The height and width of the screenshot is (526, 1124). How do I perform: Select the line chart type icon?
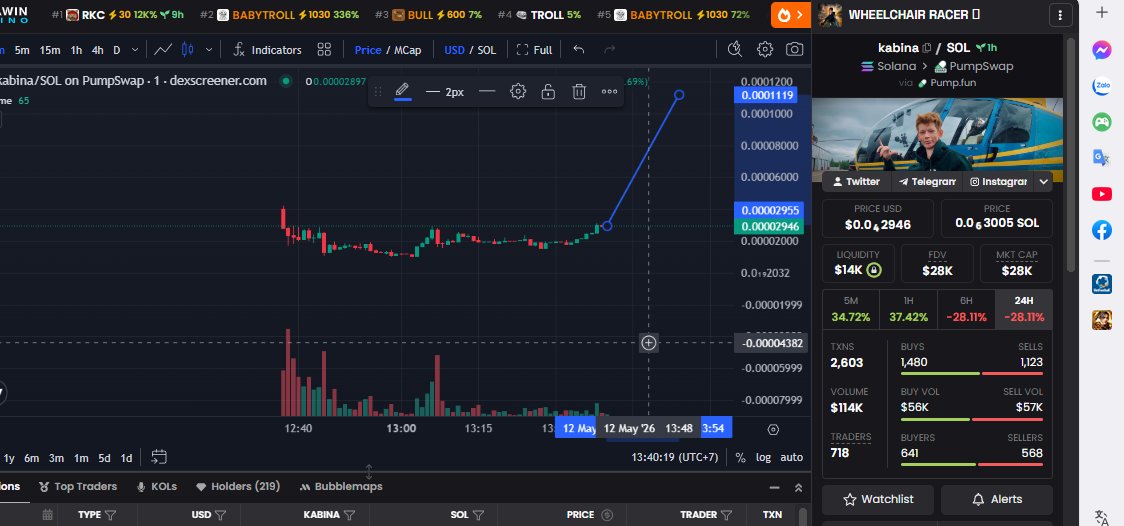point(163,49)
